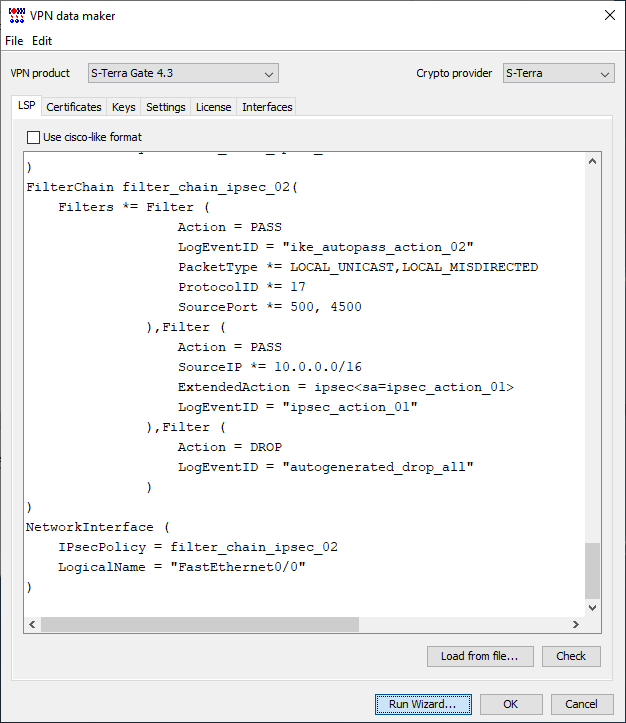
Task: Launch the Run Wizard... button
Action: pos(422,704)
